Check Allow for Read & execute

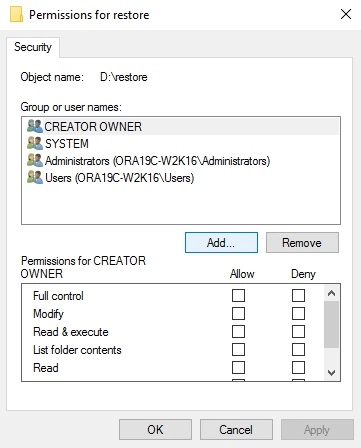(238, 332)
